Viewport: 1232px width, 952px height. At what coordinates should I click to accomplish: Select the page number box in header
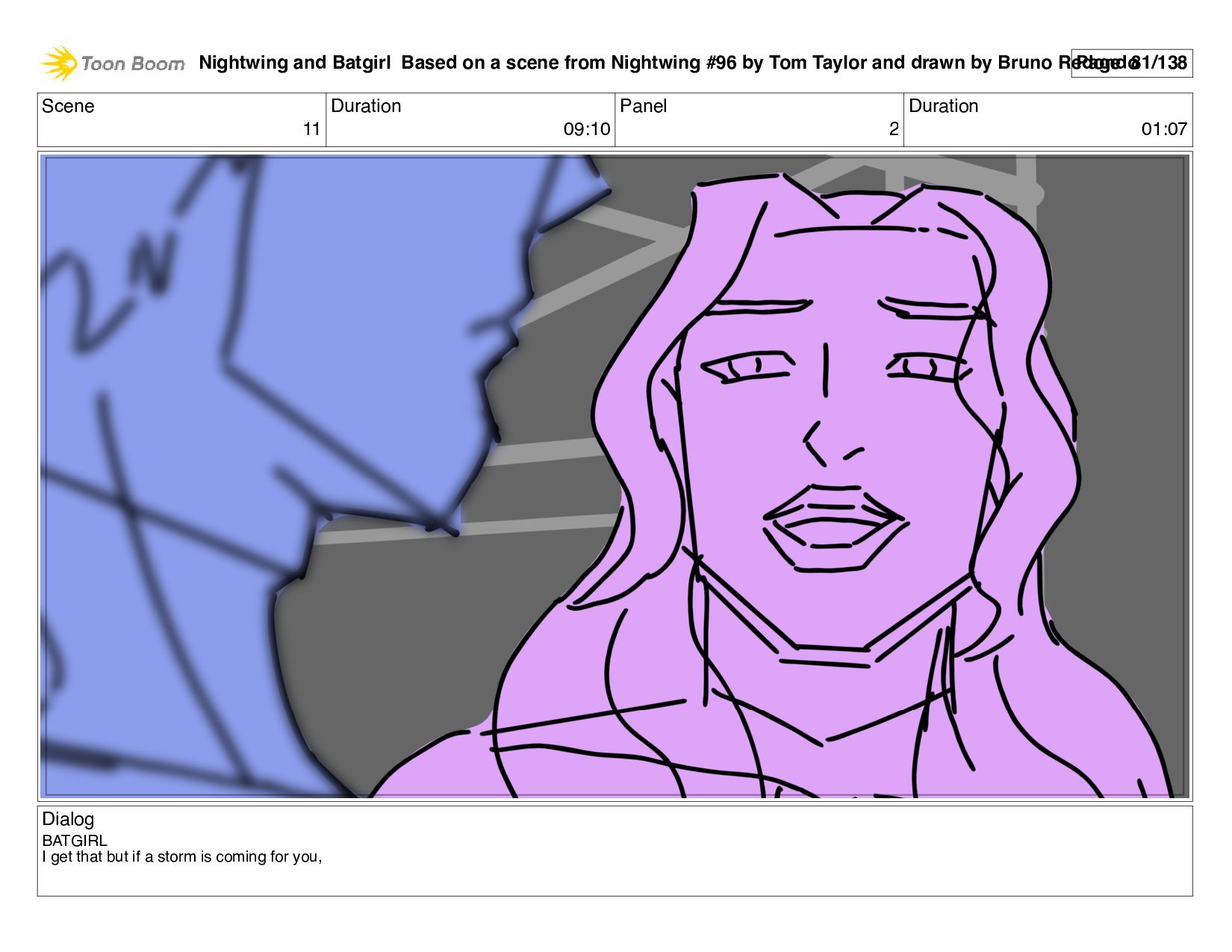[x=1131, y=63]
